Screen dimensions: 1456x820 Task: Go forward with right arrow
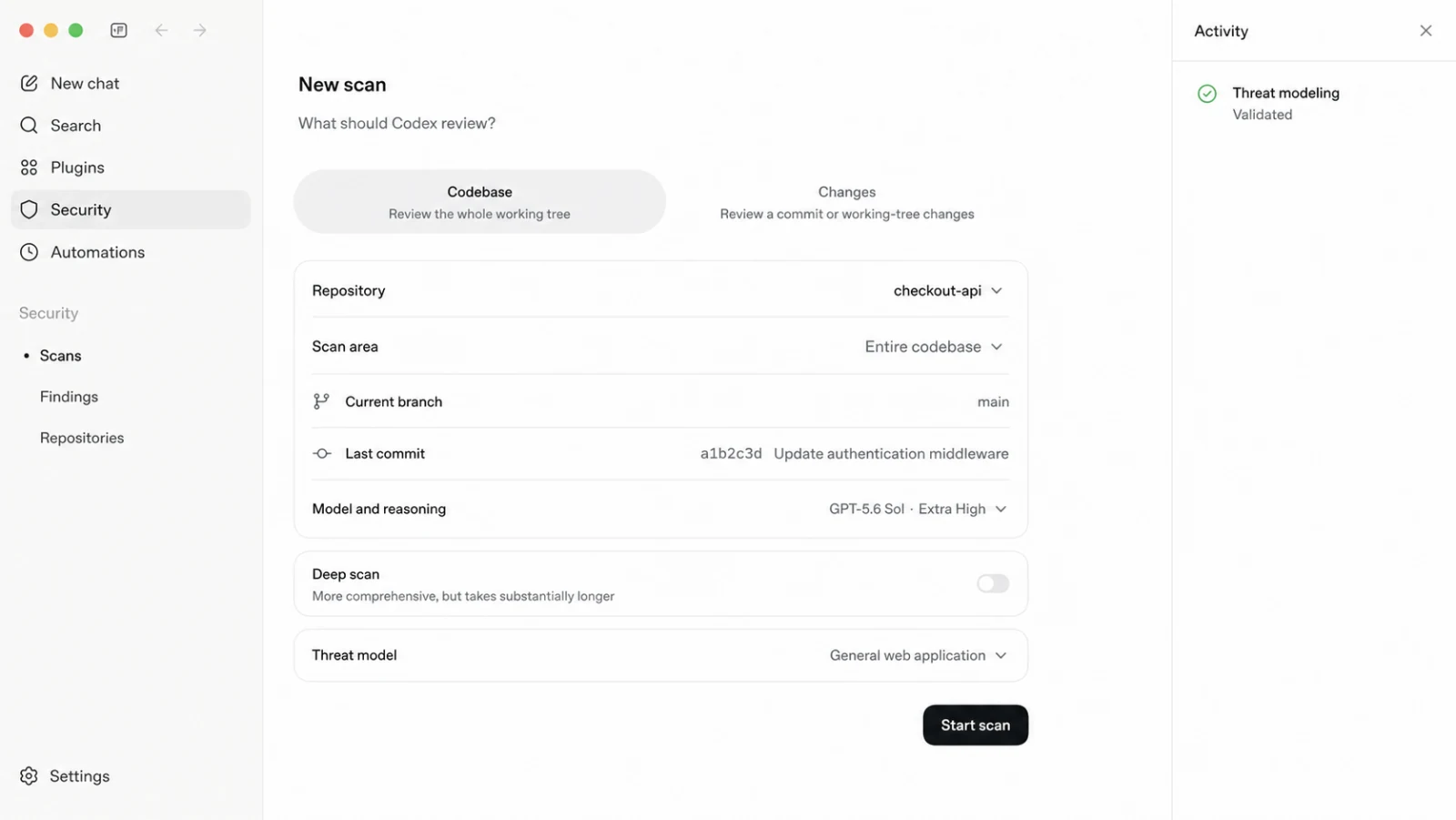(x=199, y=30)
